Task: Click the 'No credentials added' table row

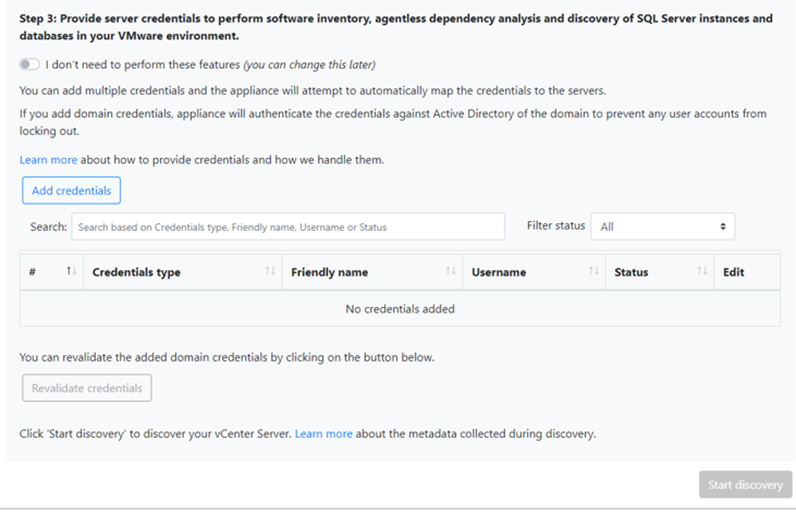Action: tap(400, 309)
